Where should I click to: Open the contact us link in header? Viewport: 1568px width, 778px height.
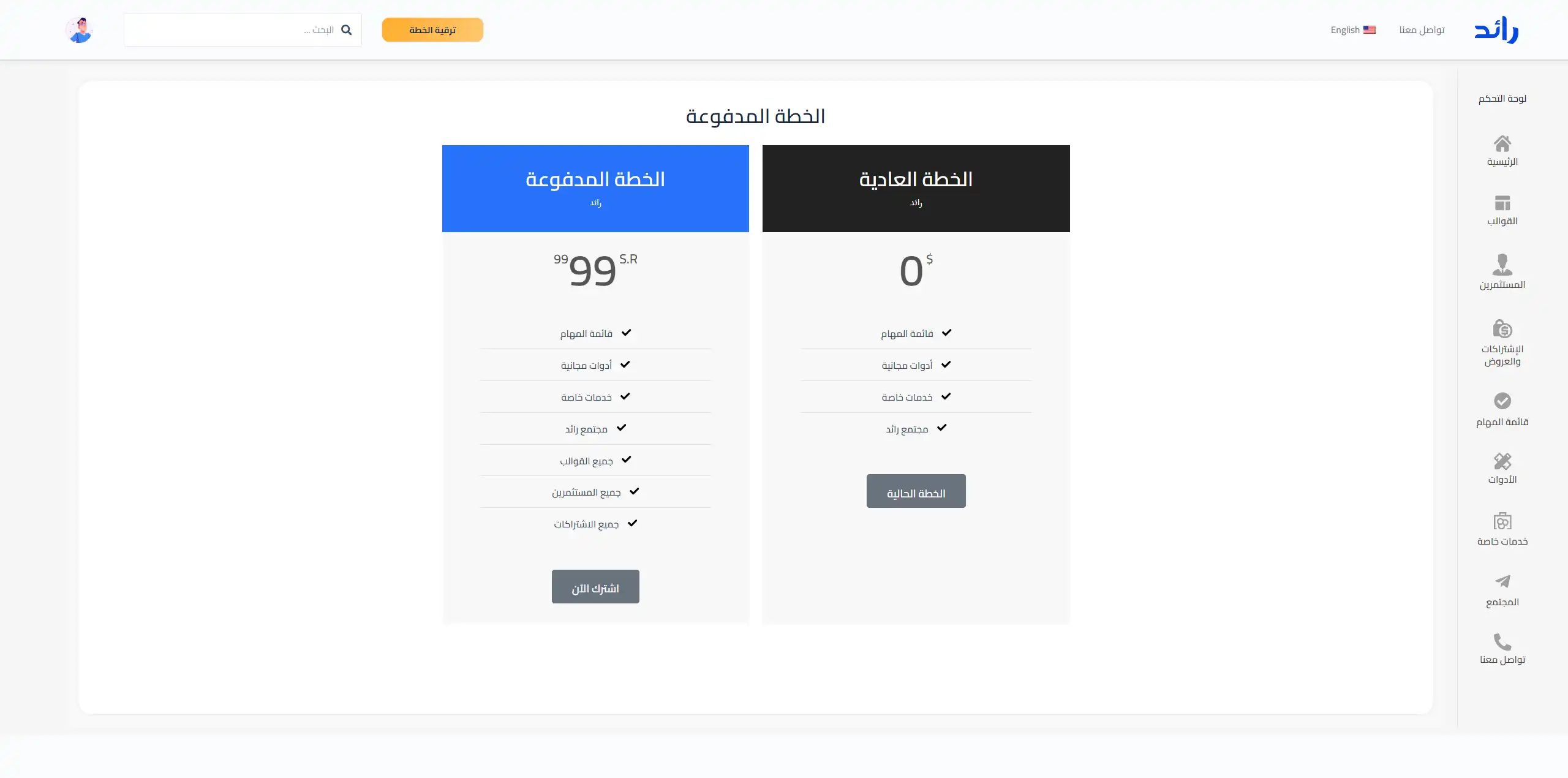point(1422,30)
